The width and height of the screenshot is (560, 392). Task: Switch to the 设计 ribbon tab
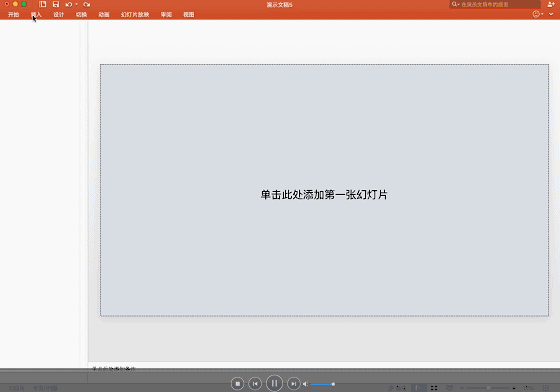coord(59,15)
